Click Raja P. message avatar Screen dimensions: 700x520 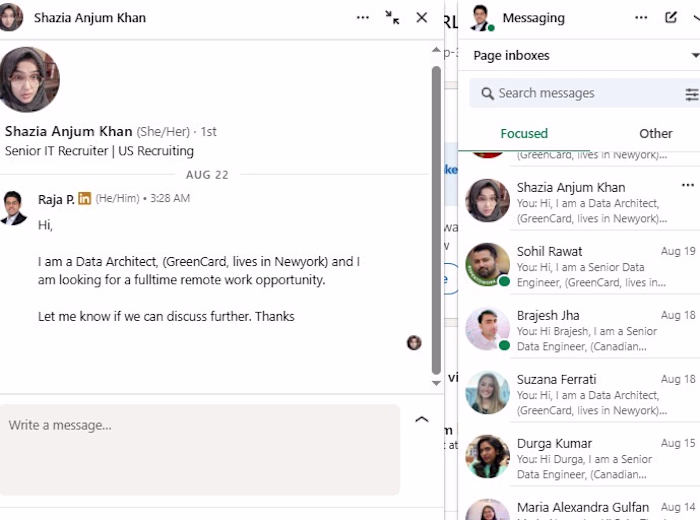[13, 208]
